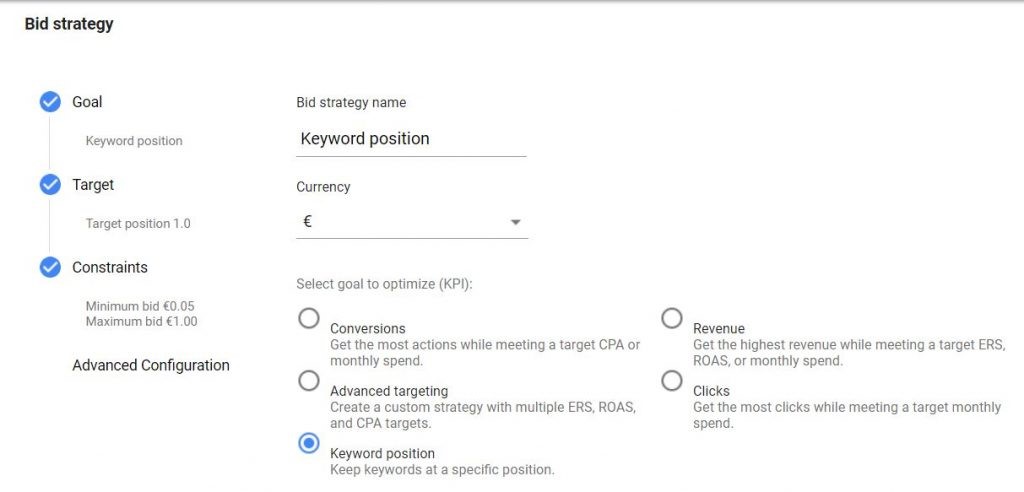Click the Keyword position goal summary text

(134, 141)
